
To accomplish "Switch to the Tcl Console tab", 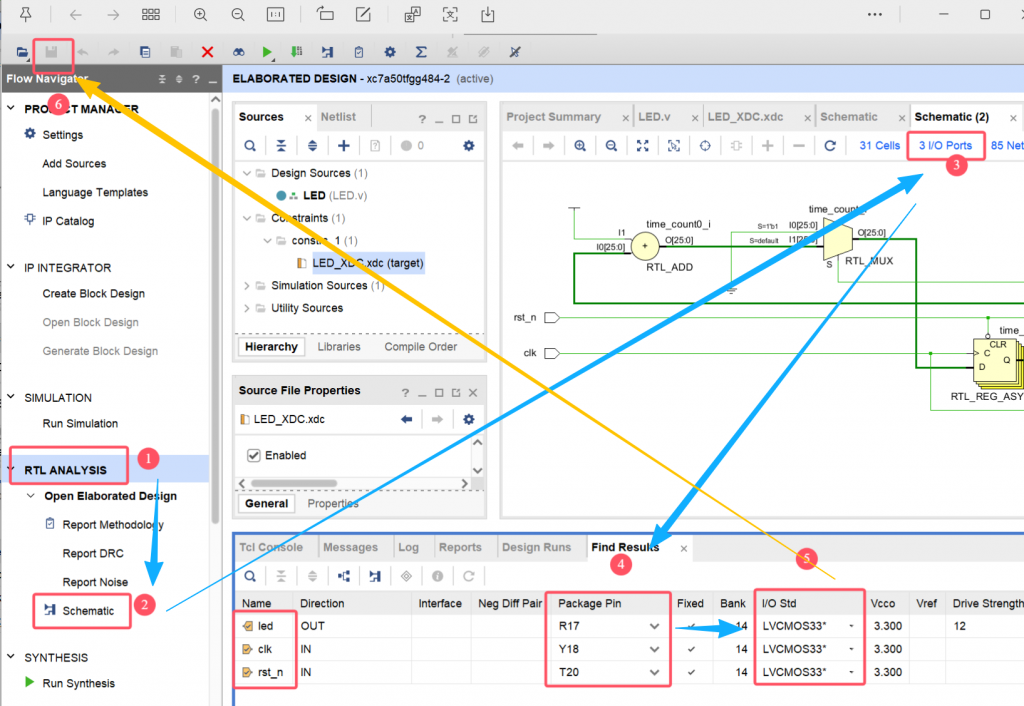I will pos(270,547).
